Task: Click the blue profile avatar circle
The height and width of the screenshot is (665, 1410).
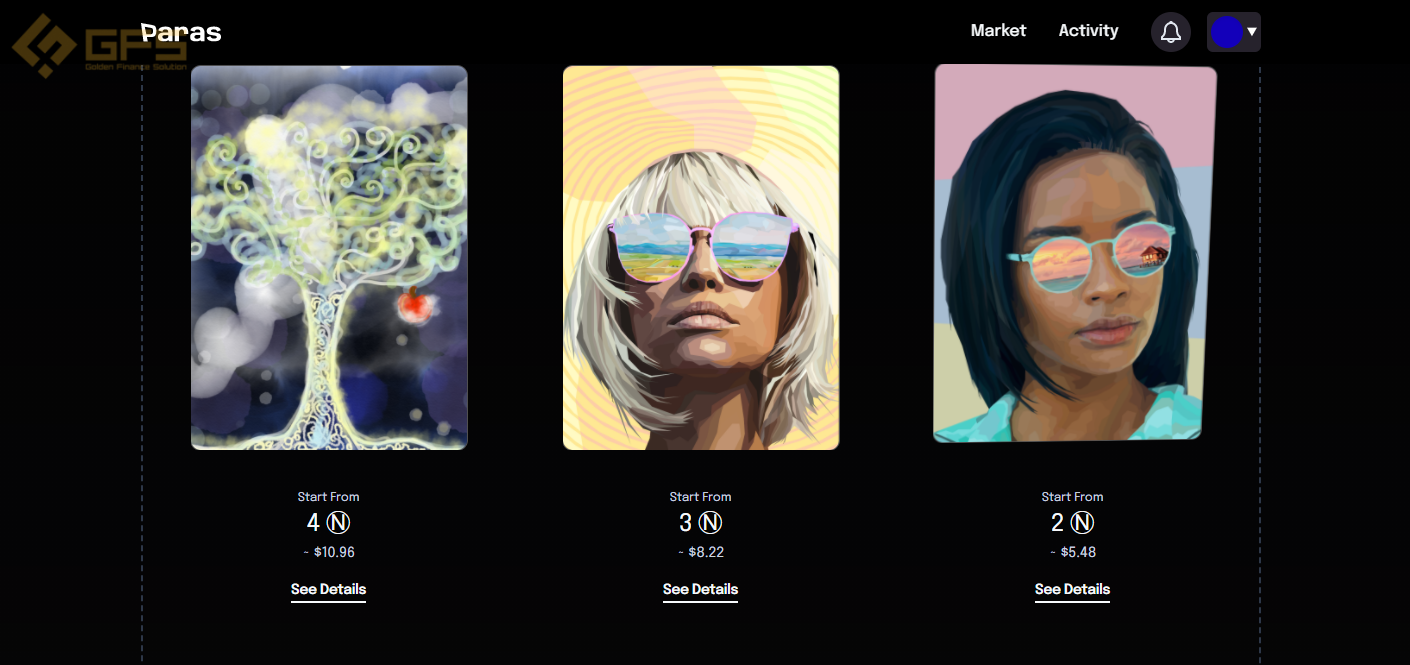Action: [x=1226, y=32]
